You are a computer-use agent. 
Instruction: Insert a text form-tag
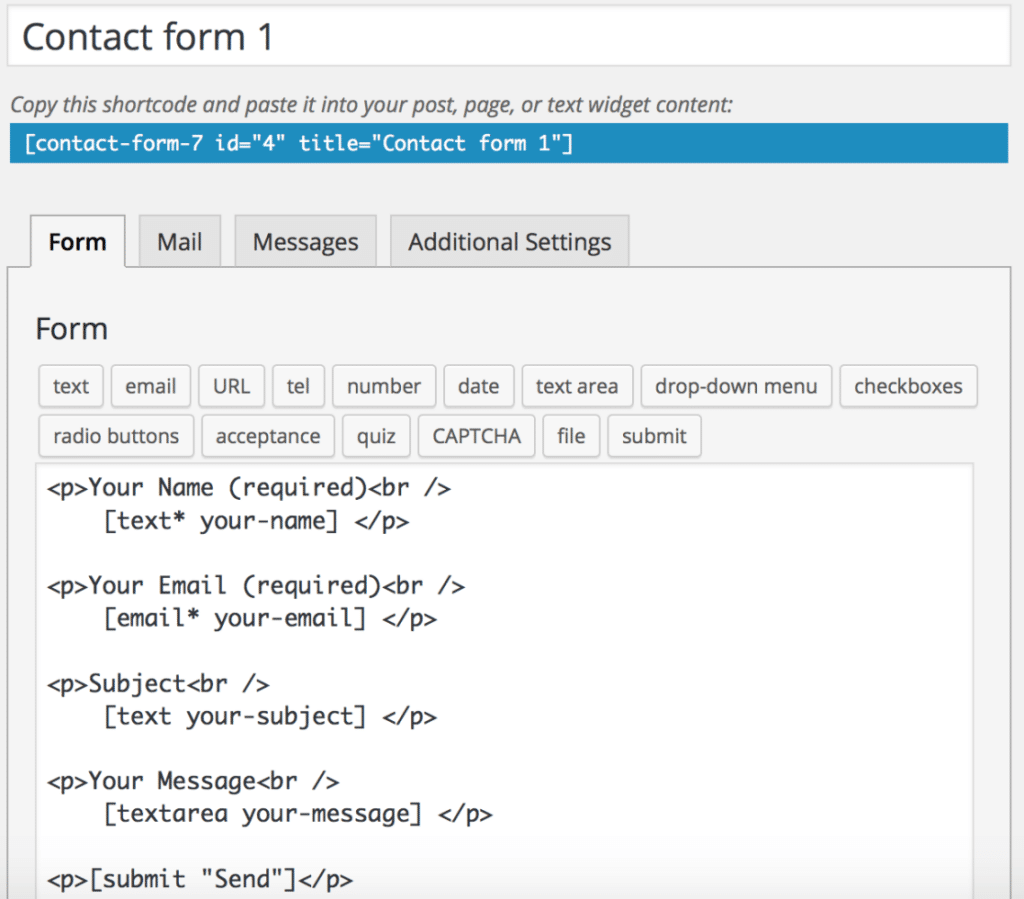pyautogui.click(x=70, y=386)
